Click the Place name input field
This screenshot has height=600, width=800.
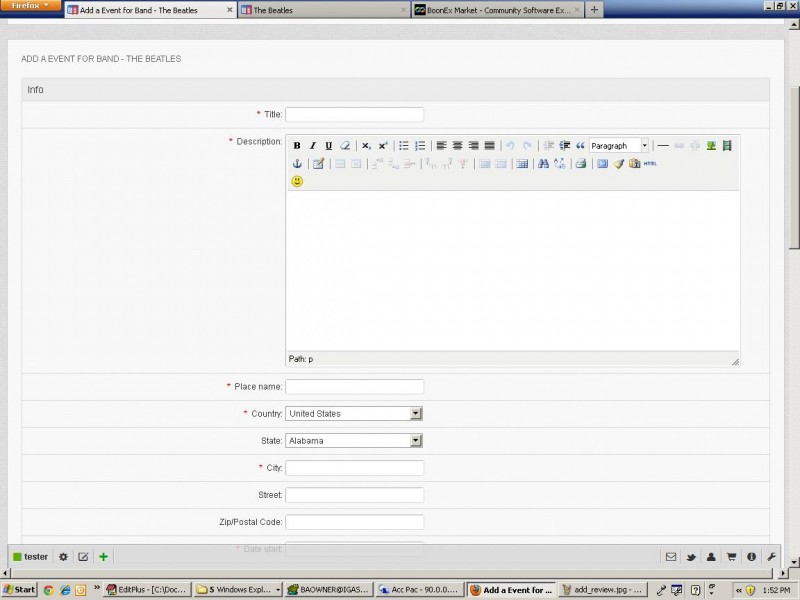[x=355, y=386]
